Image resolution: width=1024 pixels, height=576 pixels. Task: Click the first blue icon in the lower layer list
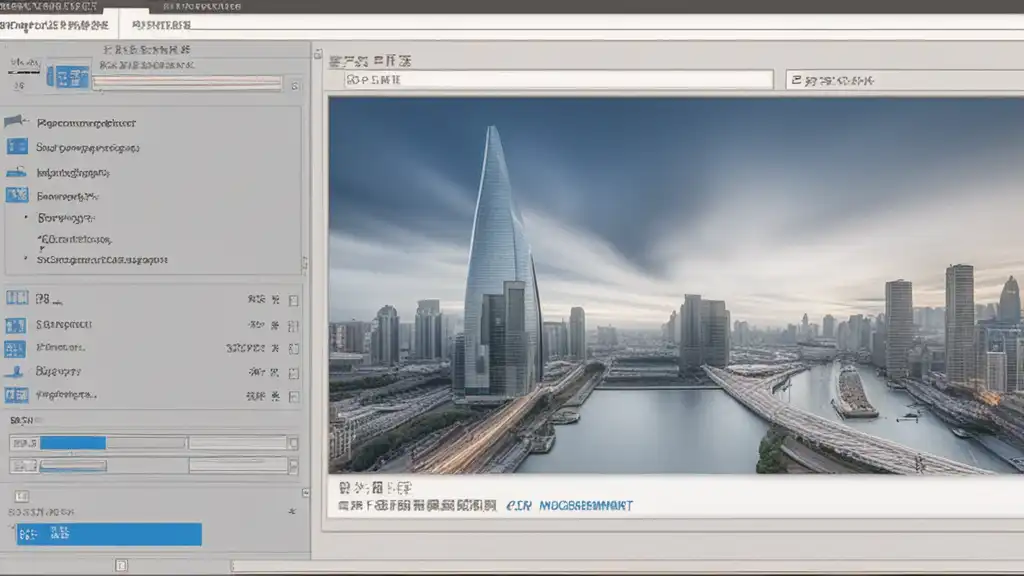pyautogui.click(x=16, y=298)
